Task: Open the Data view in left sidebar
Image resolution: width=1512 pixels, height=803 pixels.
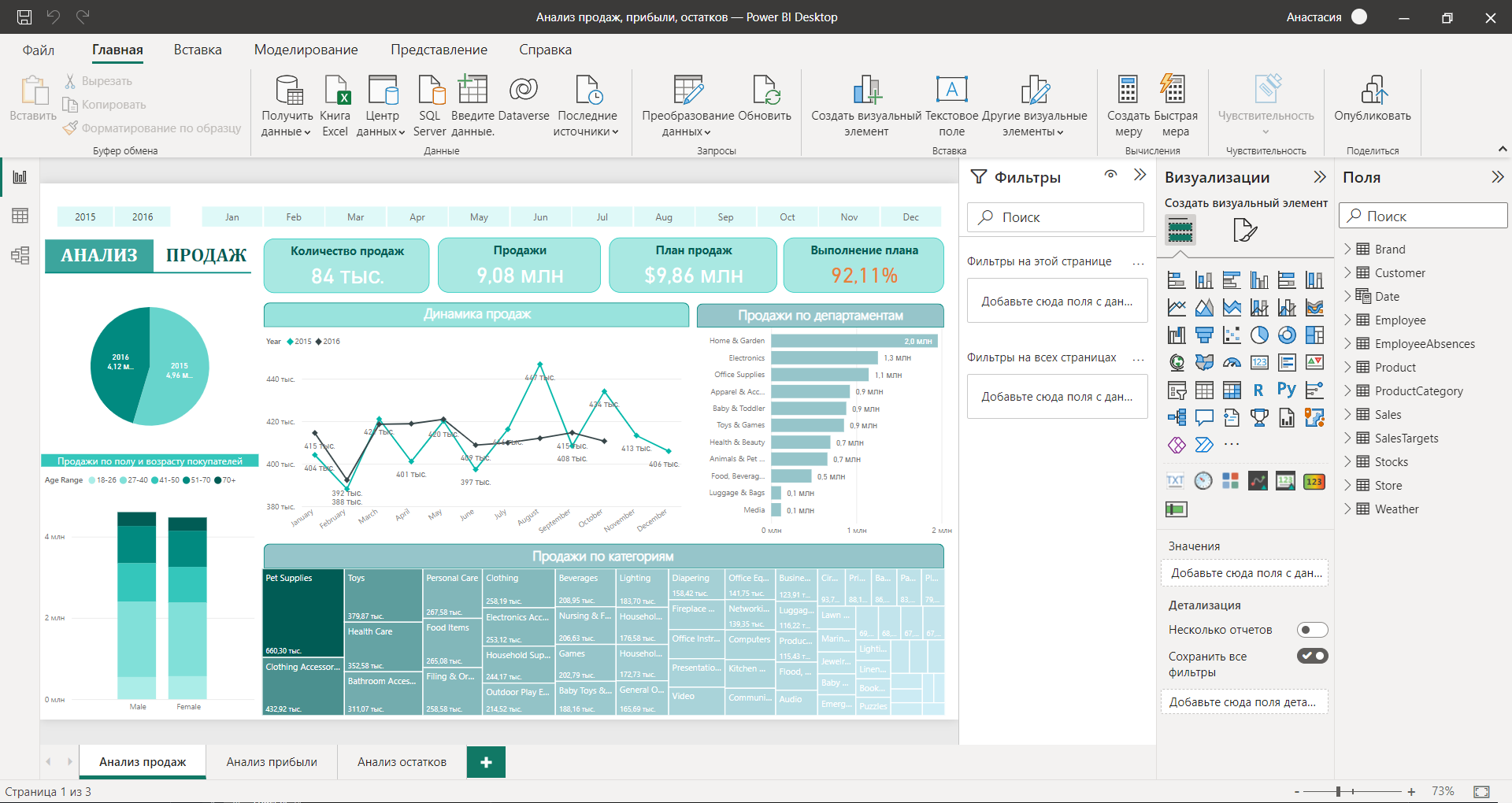Action: (x=20, y=216)
